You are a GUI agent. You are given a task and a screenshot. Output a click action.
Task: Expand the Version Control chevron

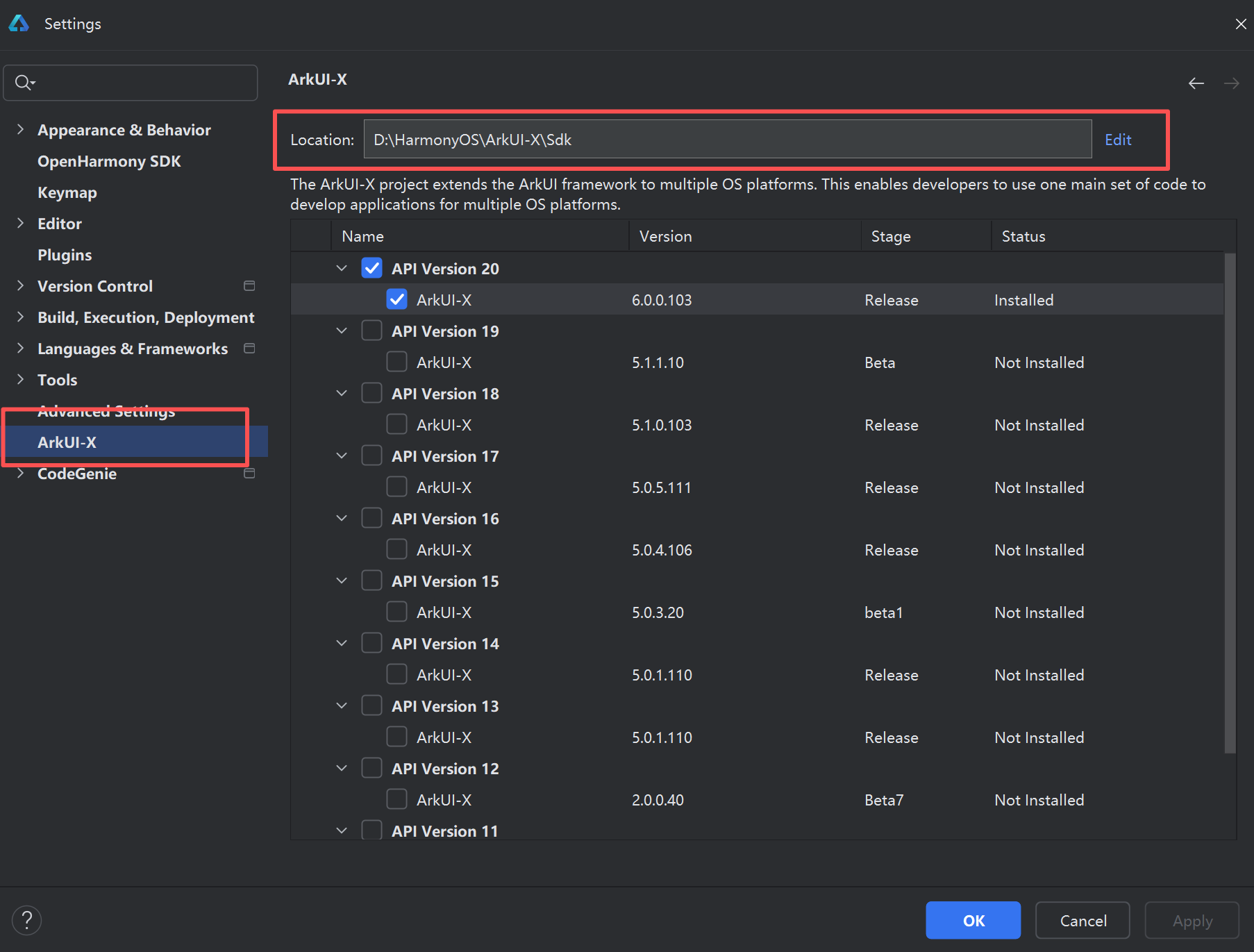point(20,285)
